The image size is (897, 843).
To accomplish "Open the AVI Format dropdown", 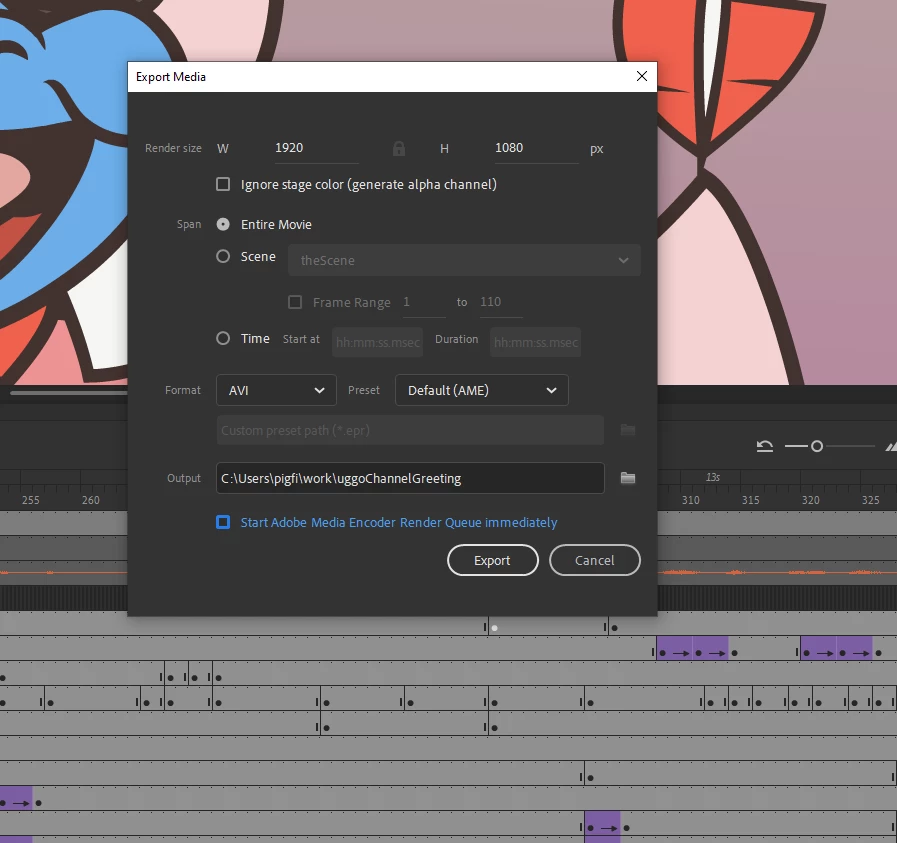I will tap(276, 390).
